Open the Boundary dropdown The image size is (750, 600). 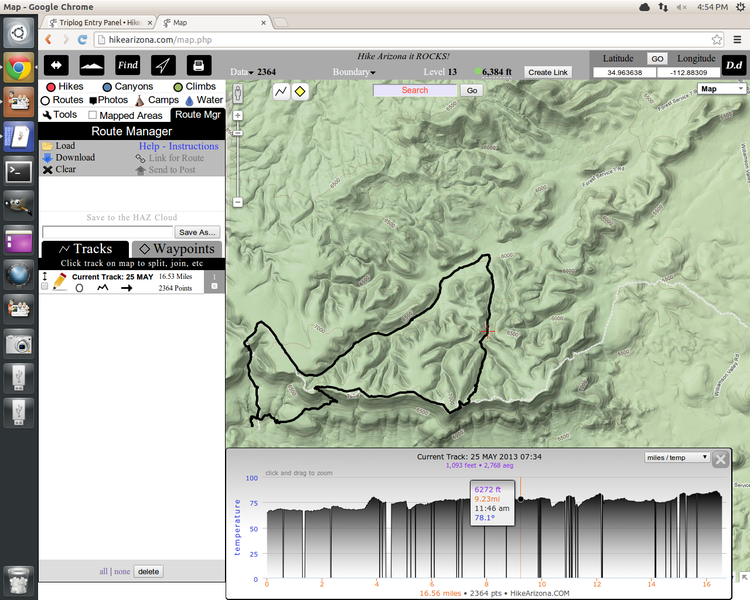(x=354, y=72)
